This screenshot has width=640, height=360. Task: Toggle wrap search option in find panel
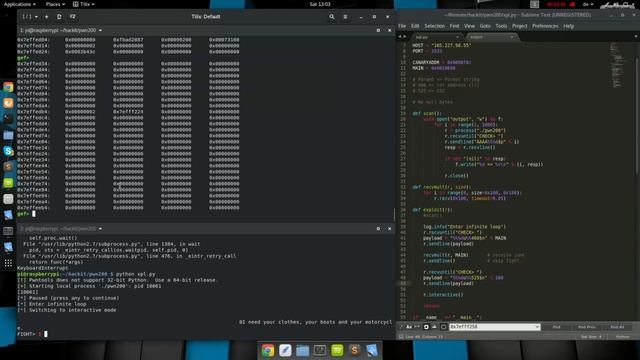426,327
